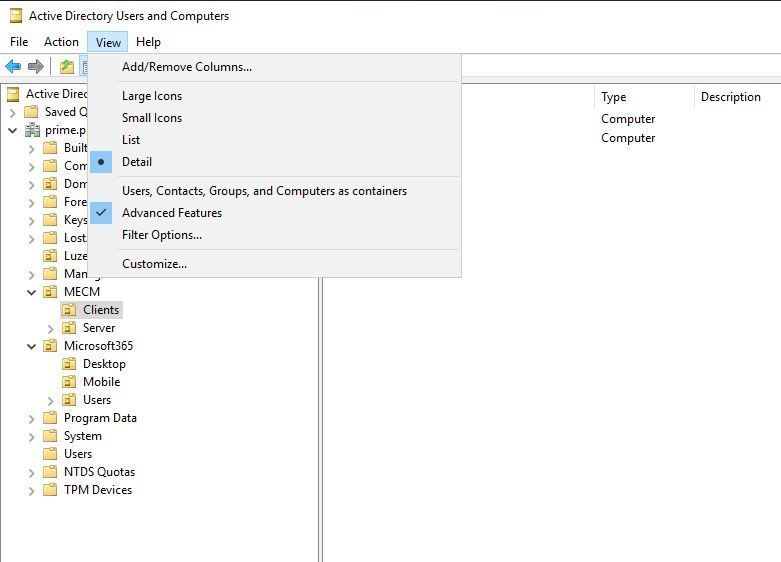Viewport: 781px width, 562px height.
Task: Collapse the Microsoft365 tree node
Action: coord(31,346)
